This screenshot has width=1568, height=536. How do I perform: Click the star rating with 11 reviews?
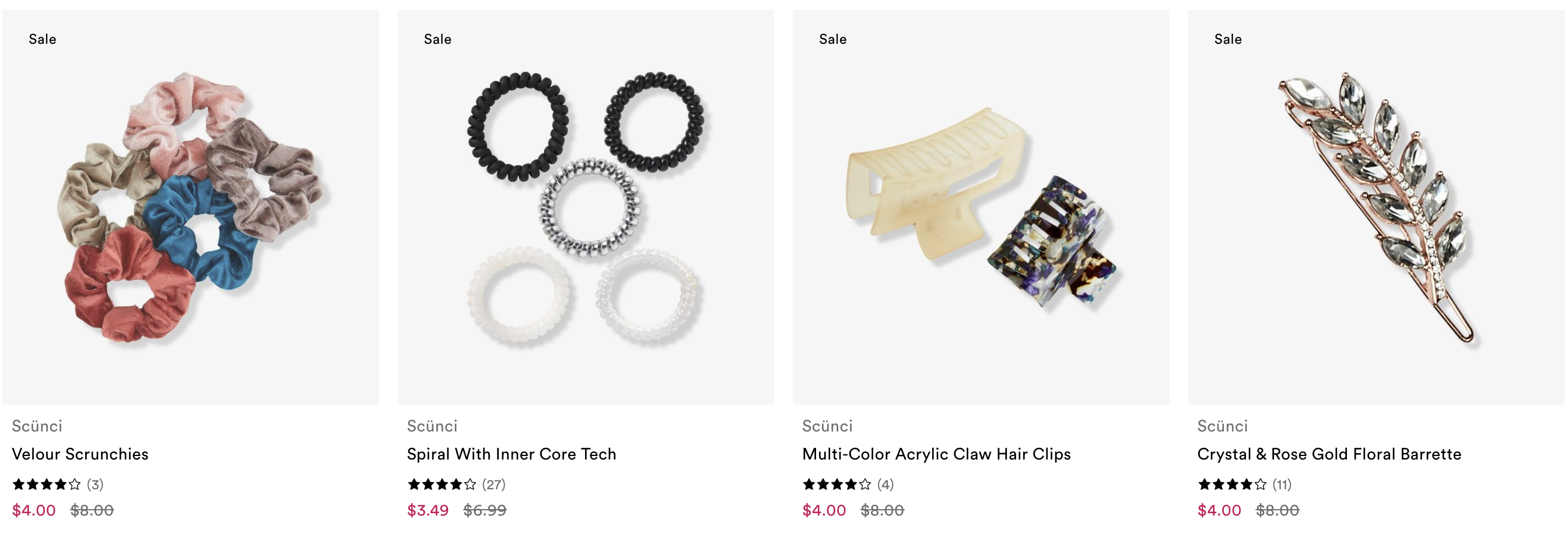1232,485
